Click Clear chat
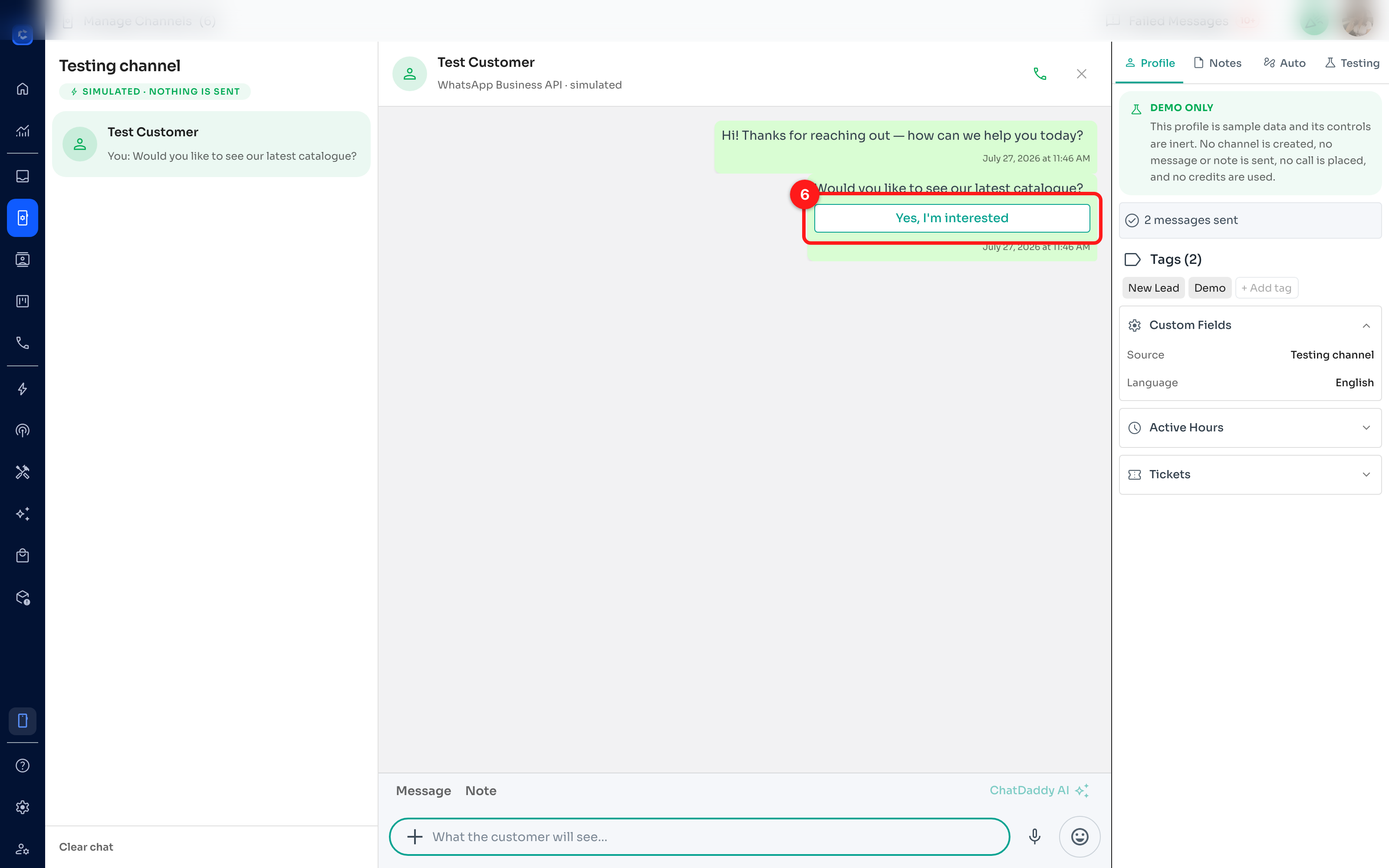The height and width of the screenshot is (868, 1389). pyautogui.click(x=86, y=847)
